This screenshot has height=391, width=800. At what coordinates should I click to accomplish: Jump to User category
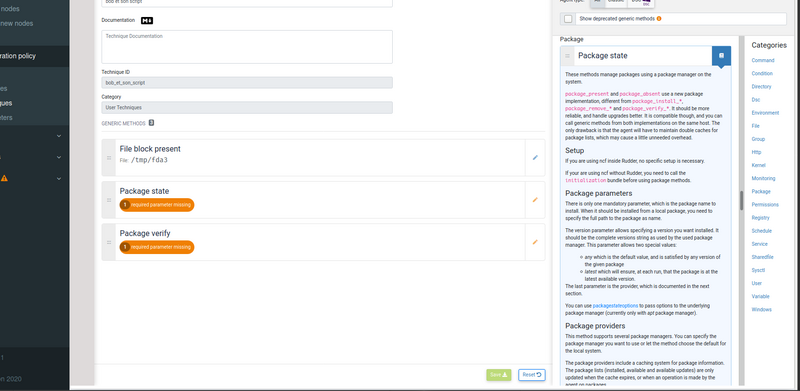coord(757,283)
